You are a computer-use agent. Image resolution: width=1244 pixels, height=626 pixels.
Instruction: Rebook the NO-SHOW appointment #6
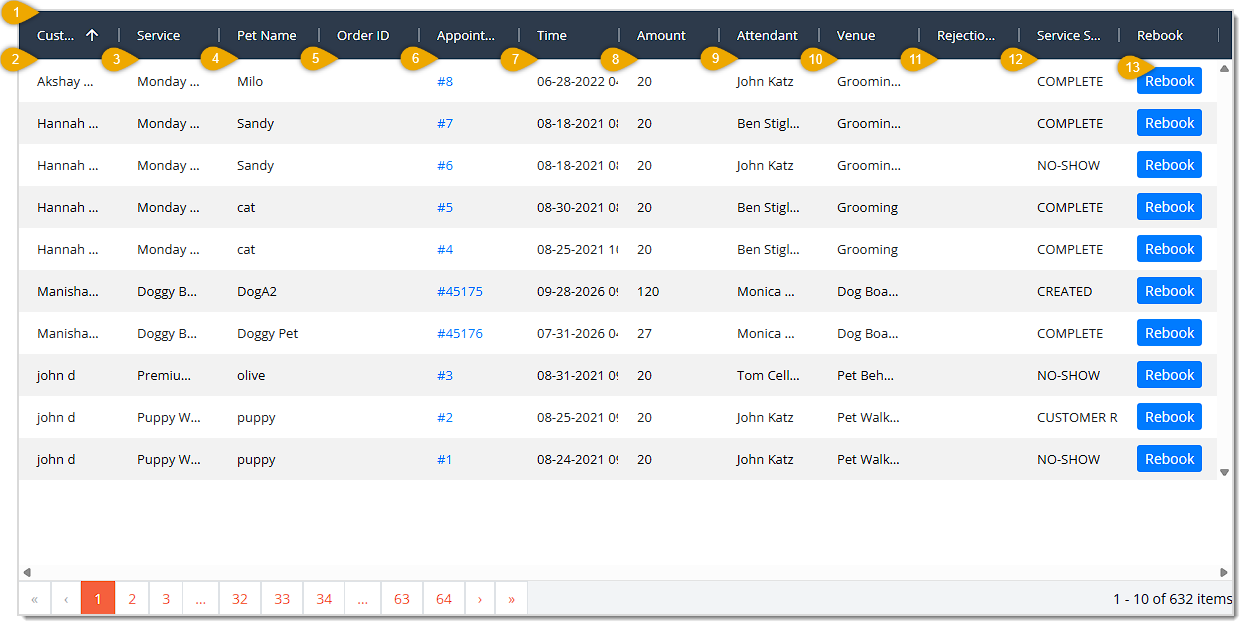coord(1169,165)
